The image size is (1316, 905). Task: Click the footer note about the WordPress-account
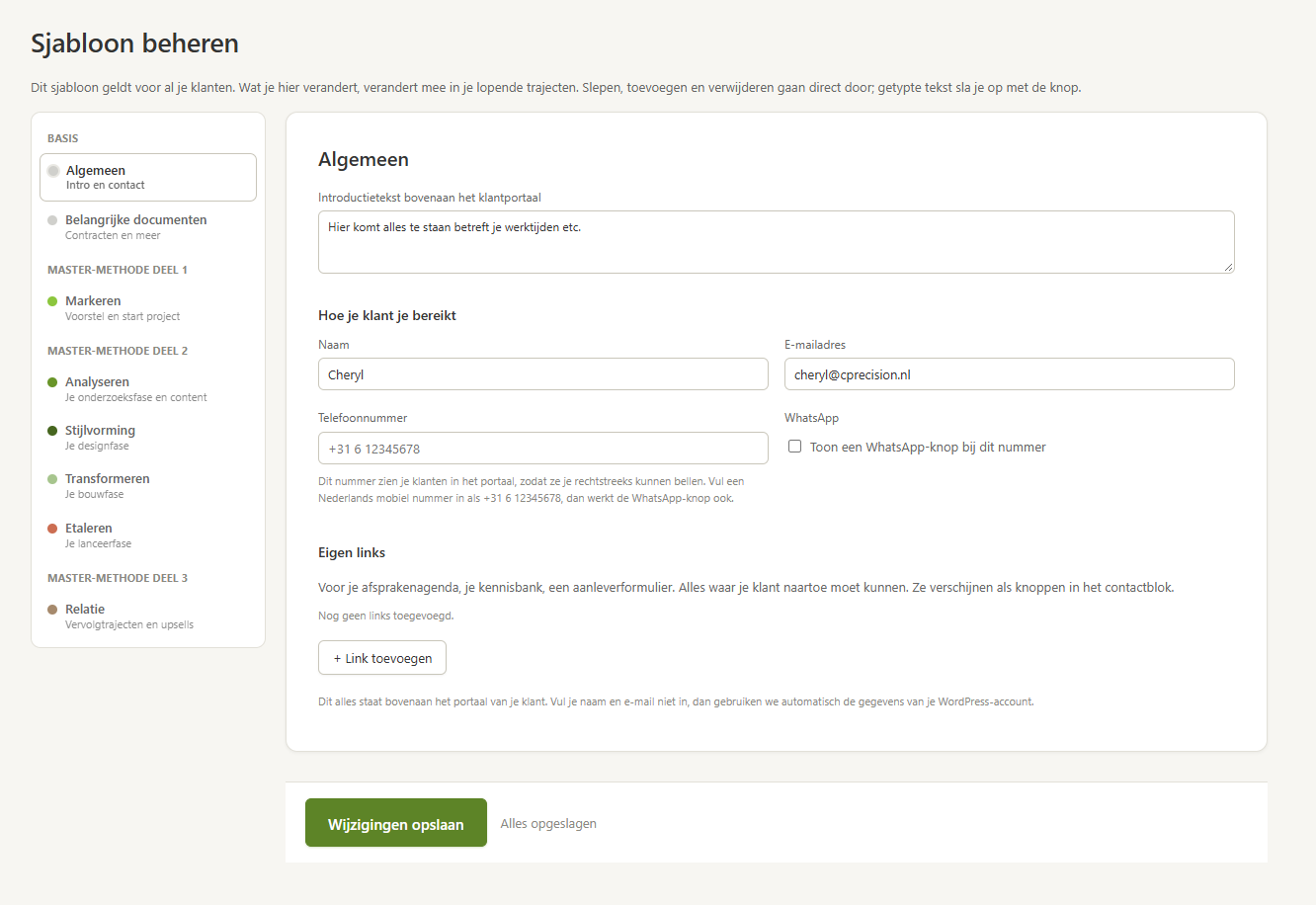(x=676, y=701)
